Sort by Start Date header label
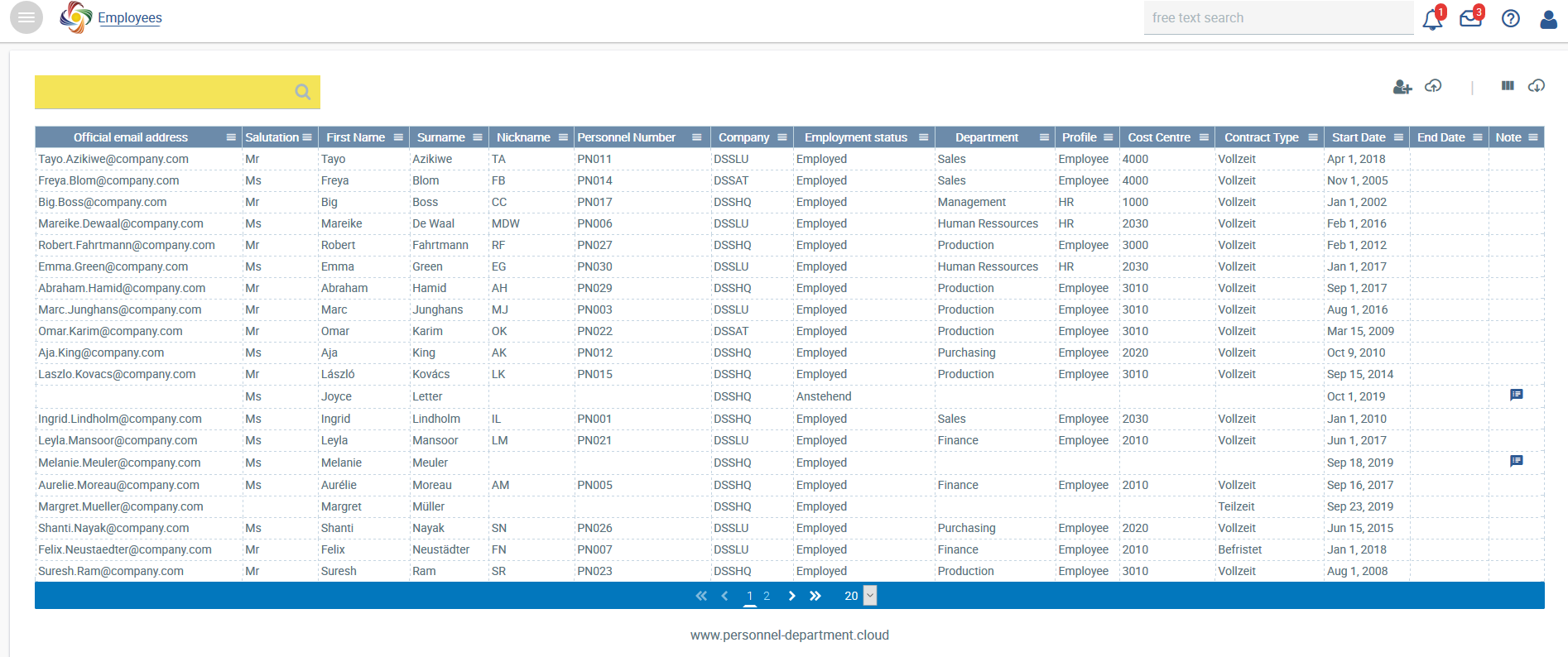This screenshot has width=1568, height=657. [x=1359, y=137]
